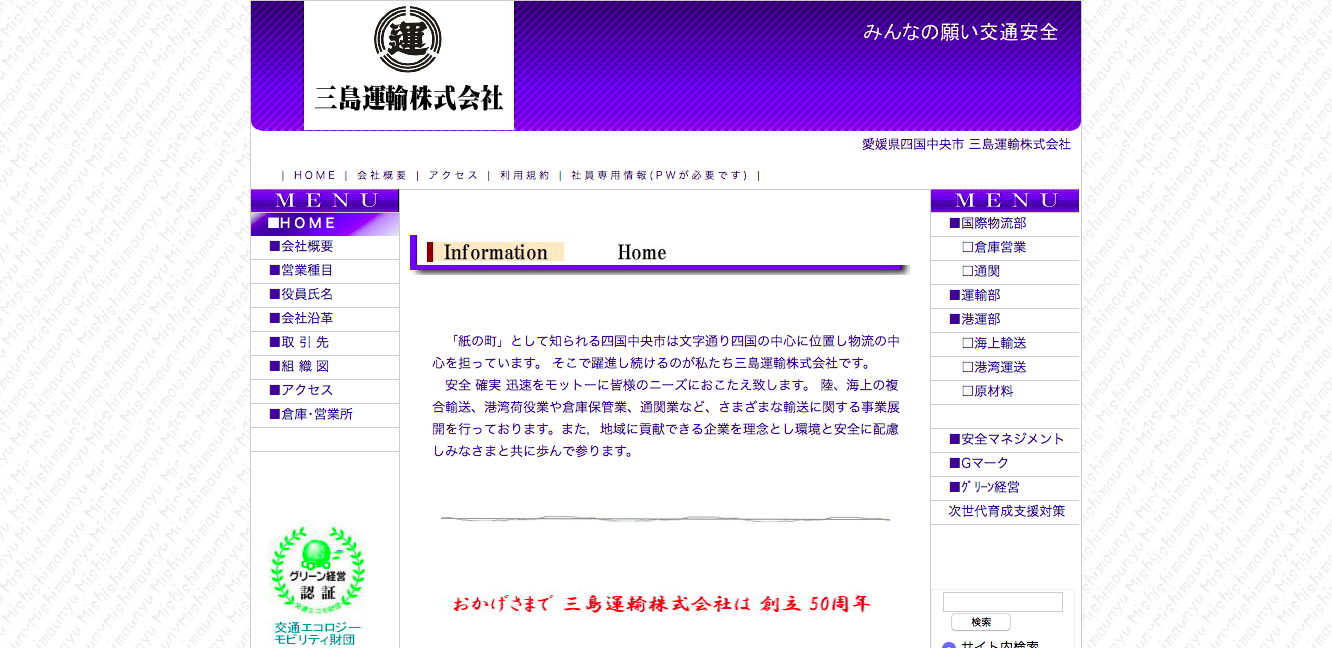Image resolution: width=1332 pixels, height=648 pixels.
Task: Click the みんなの願い交通安全 slogan
Action: (960, 32)
